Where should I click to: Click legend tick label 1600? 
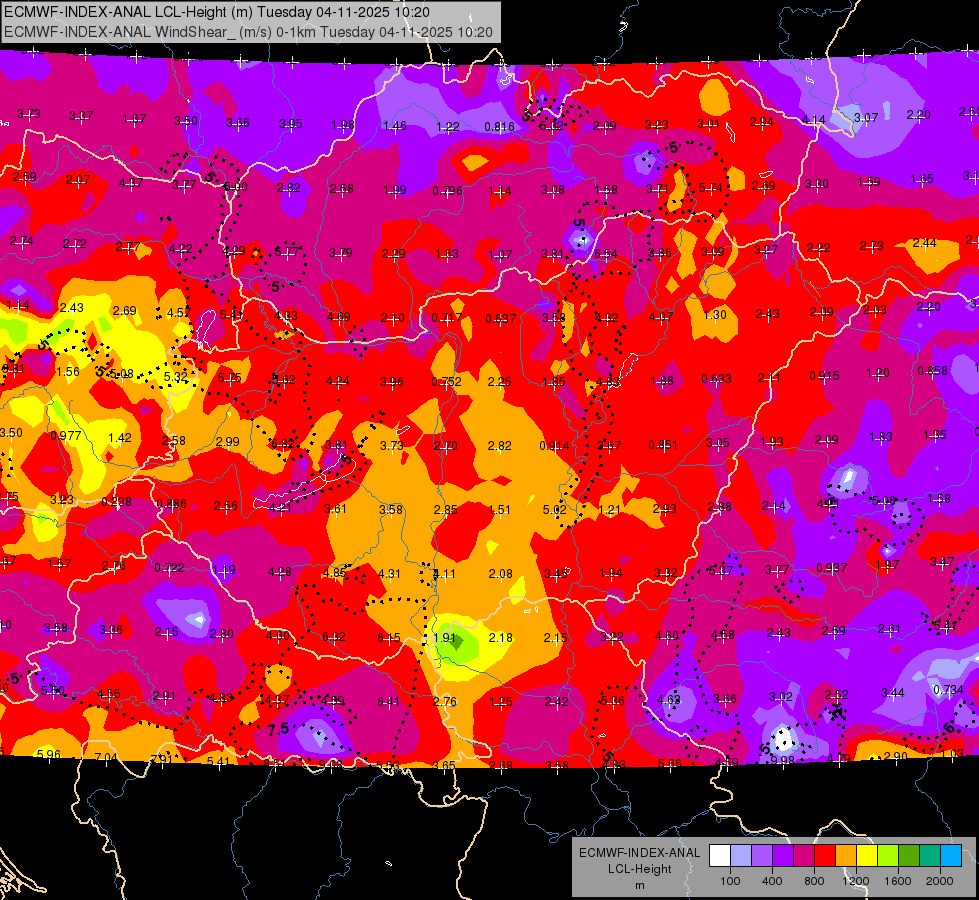tap(898, 881)
